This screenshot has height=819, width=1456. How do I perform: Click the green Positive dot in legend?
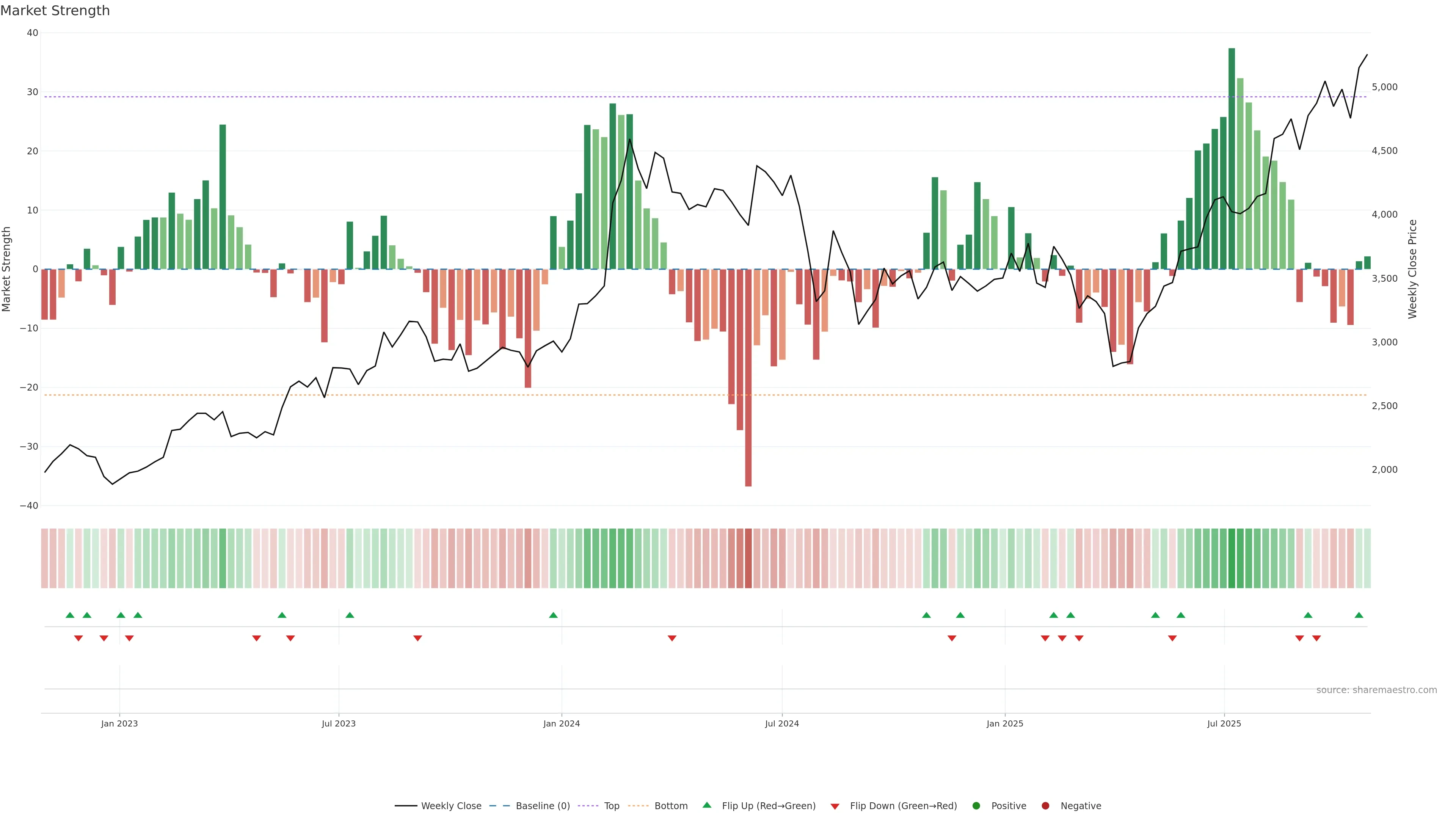976,806
